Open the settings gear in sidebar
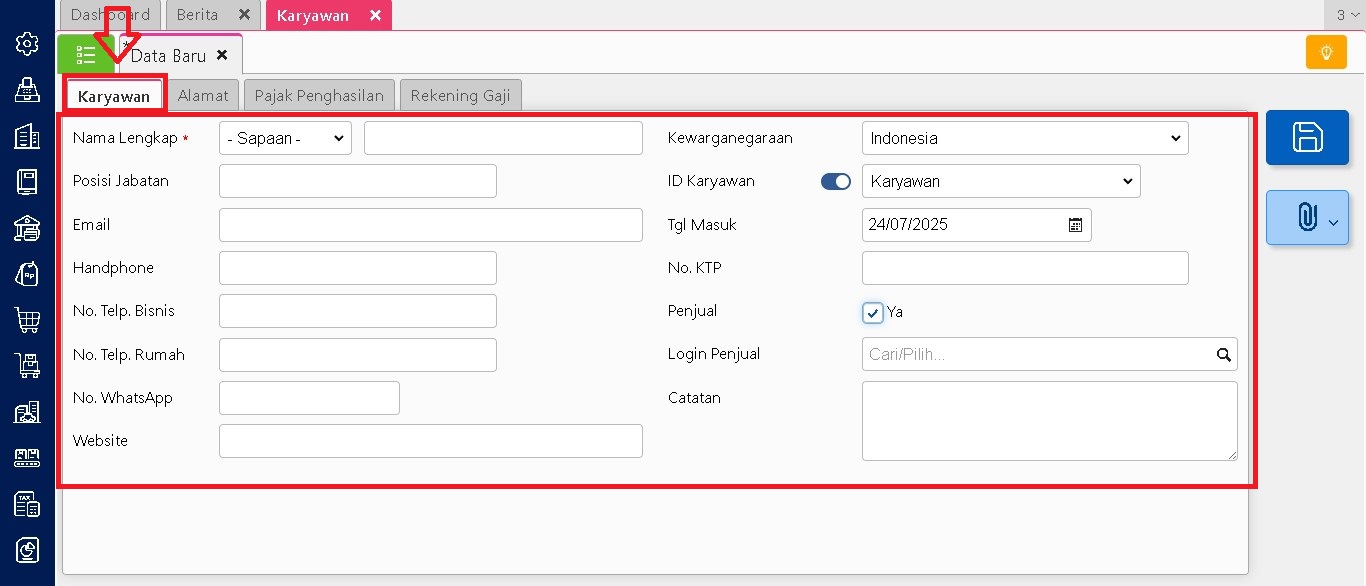 (27, 43)
